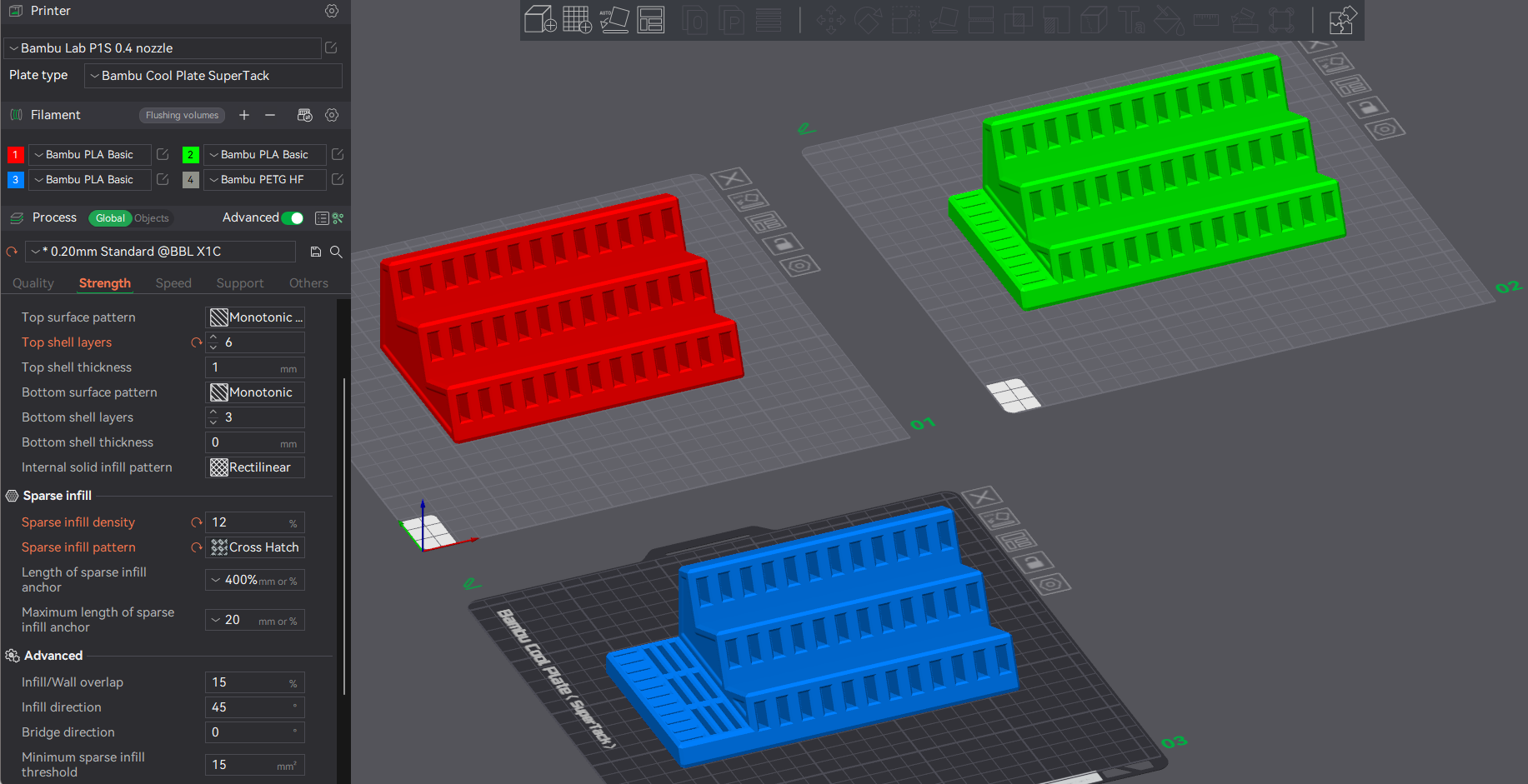Screen dimensions: 1528x784
Task: Open the Plate type dropdown
Action: (213, 76)
